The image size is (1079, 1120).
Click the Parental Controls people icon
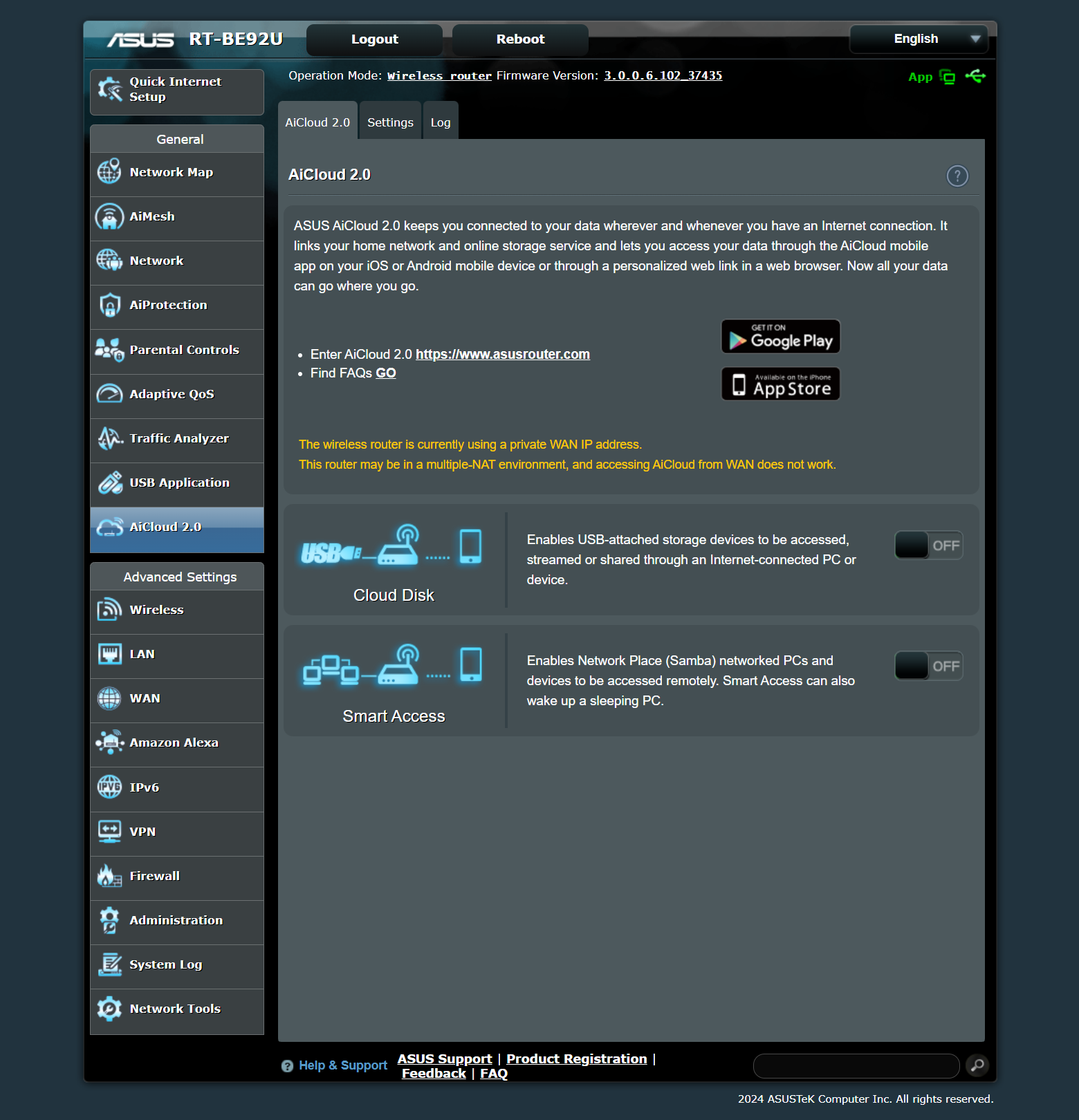[109, 350]
